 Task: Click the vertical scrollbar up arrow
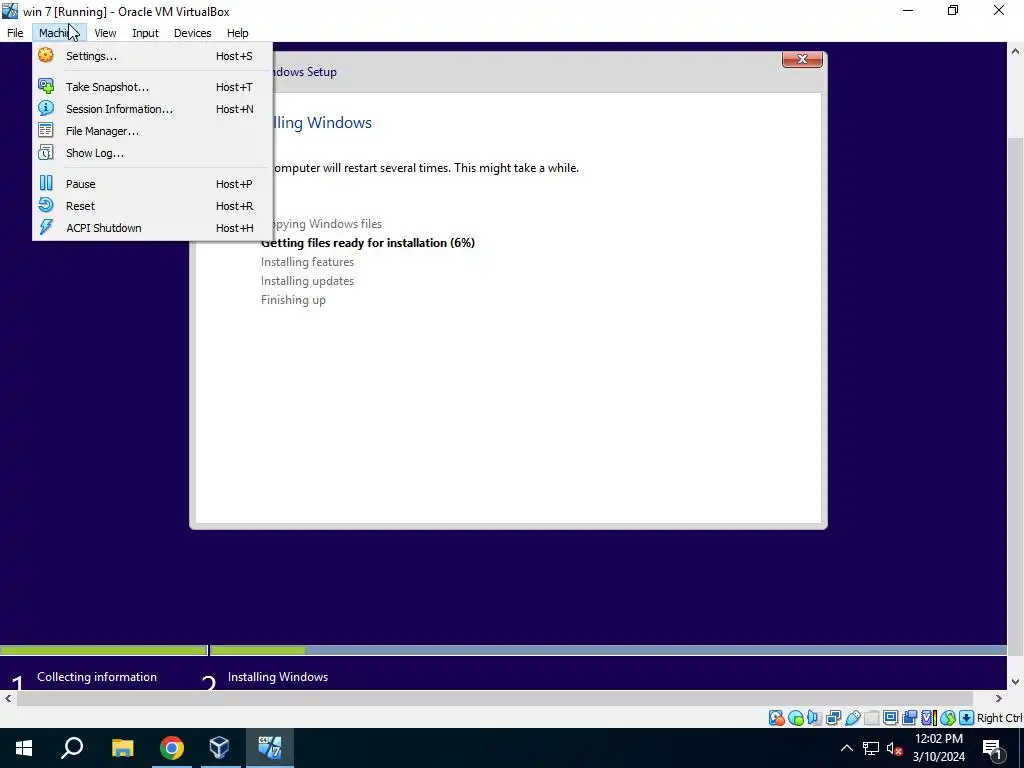point(1016,51)
